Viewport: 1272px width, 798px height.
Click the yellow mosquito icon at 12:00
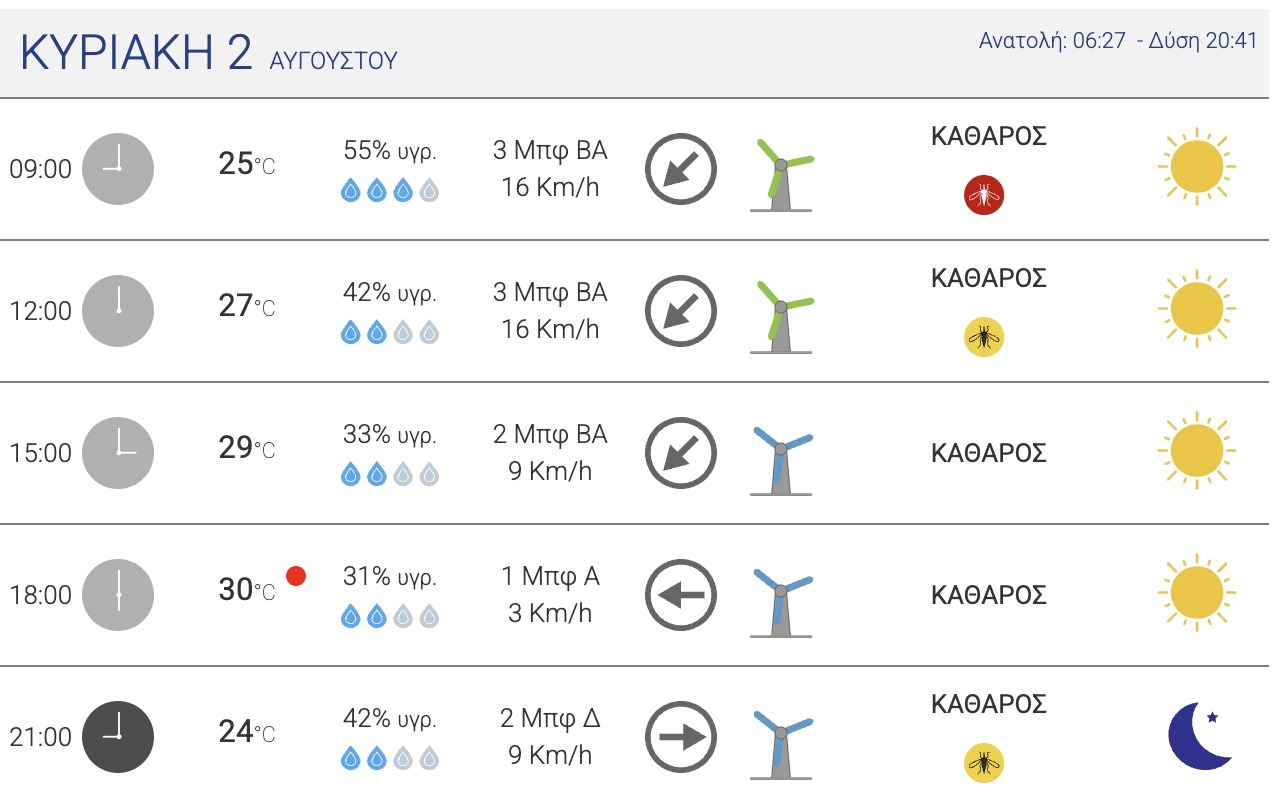click(x=984, y=337)
